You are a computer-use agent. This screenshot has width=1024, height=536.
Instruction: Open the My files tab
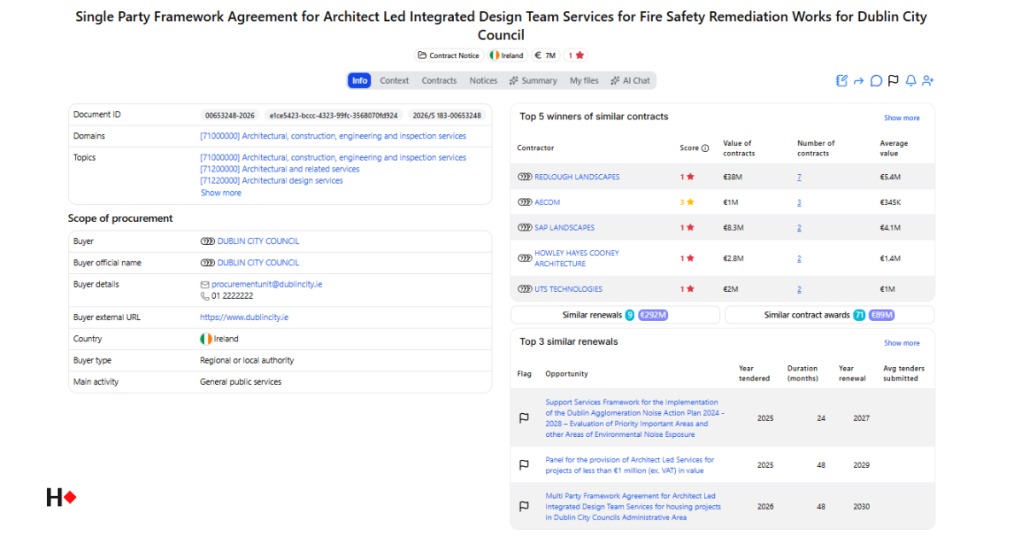pyautogui.click(x=584, y=81)
